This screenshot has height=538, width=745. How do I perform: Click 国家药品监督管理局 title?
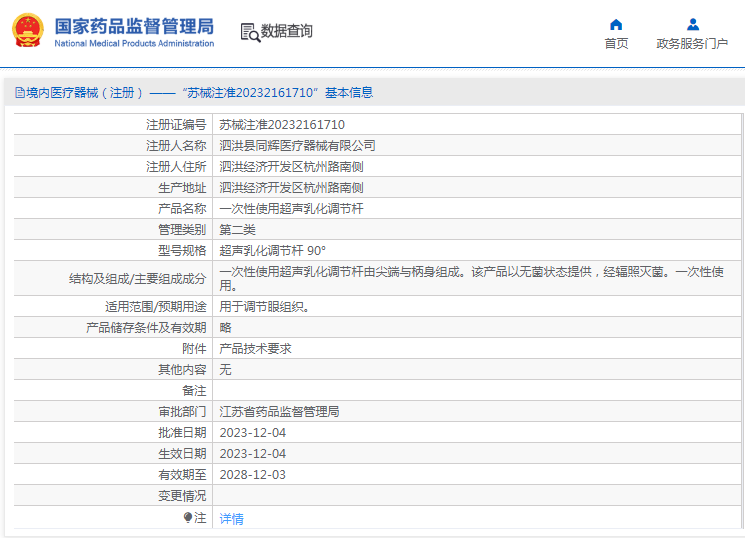coord(134,26)
